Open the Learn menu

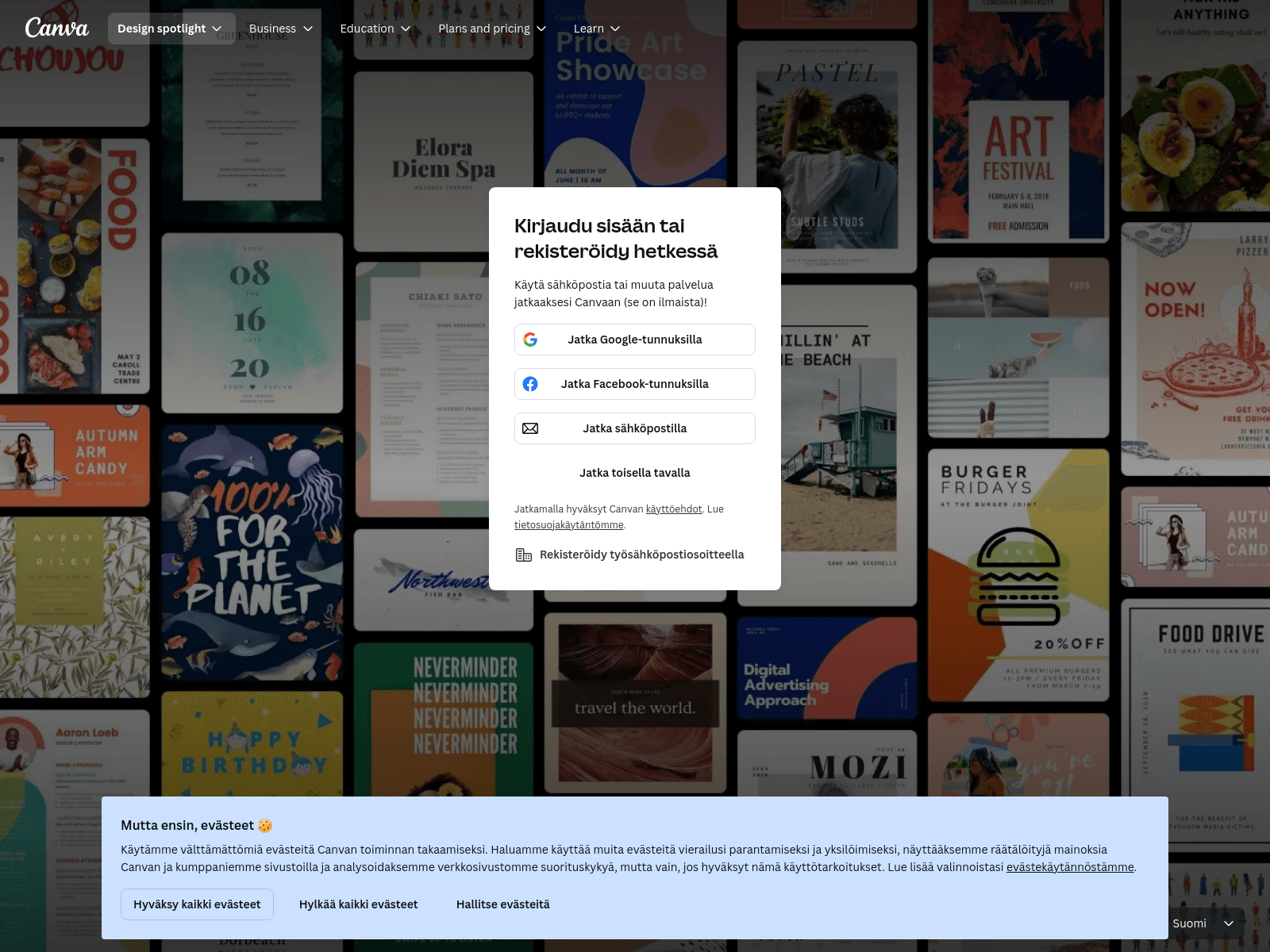tap(597, 29)
